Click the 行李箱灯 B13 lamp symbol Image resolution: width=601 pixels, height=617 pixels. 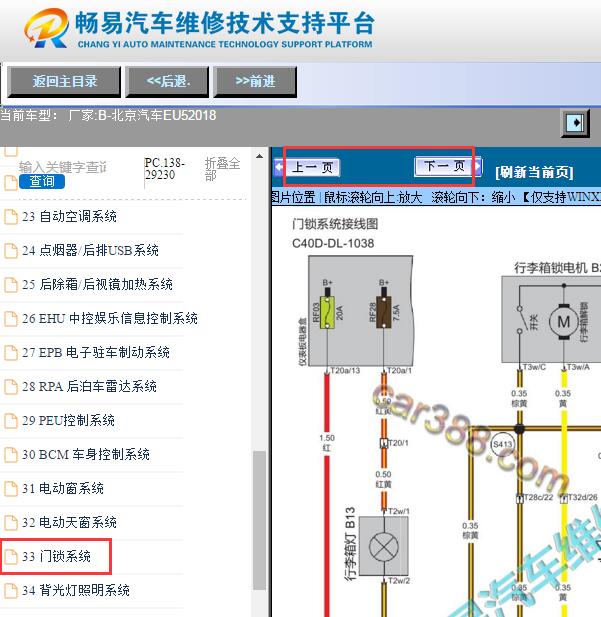click(x=384, y=547)
